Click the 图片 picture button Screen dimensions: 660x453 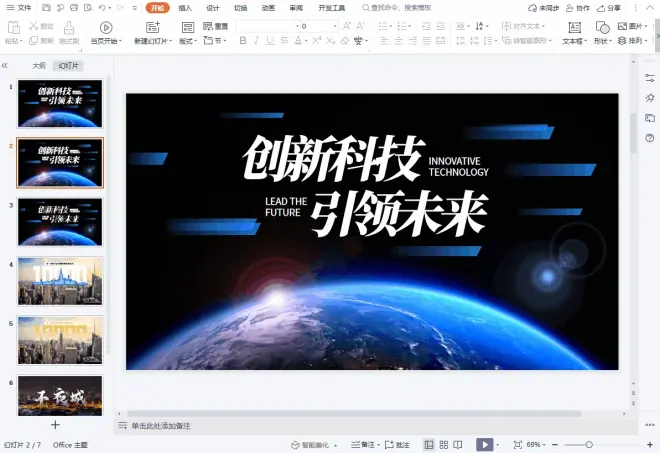pyautogui.click(x=632, y=26)
